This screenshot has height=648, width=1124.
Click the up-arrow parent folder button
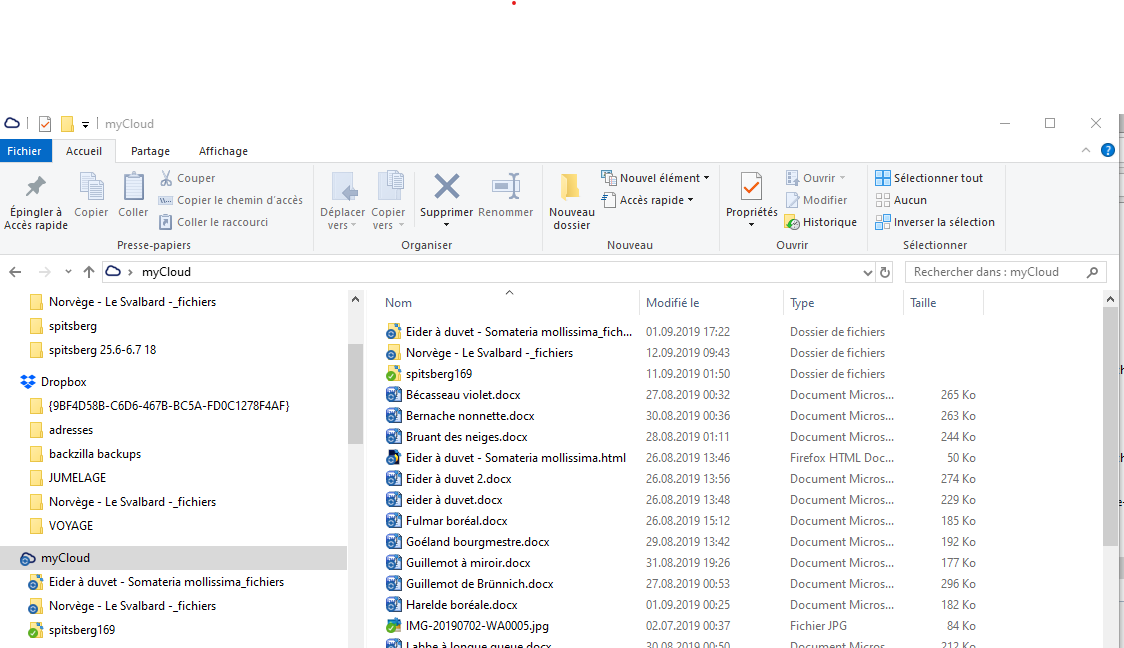pyautogui.click(x=89, y=272)
